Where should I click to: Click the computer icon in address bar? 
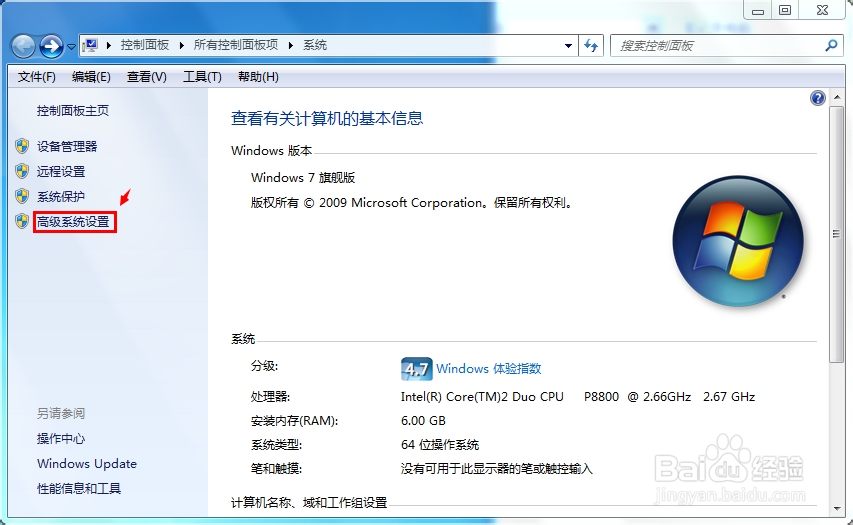90,45
